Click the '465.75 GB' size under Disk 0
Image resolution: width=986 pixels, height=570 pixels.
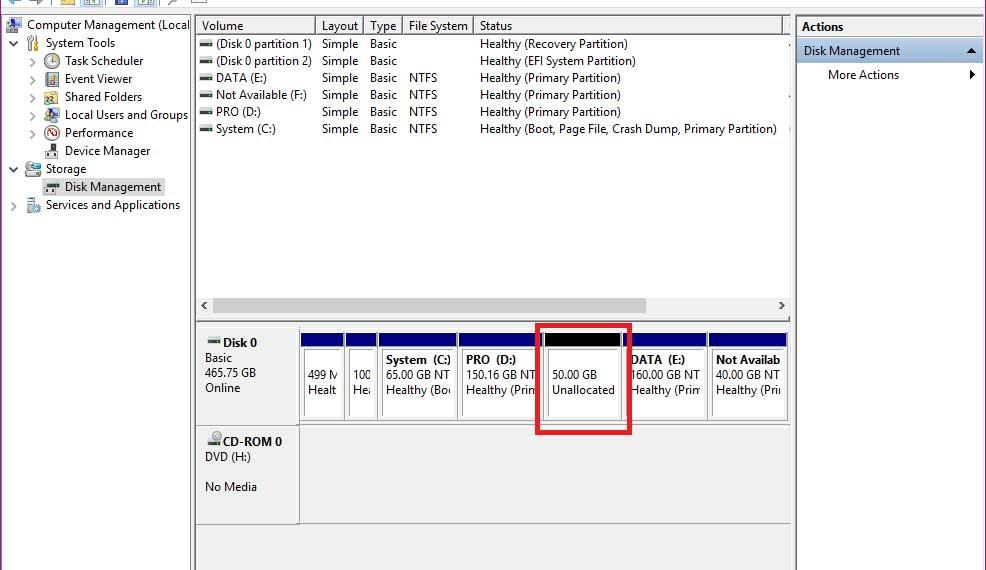click(x=230, y=373)
